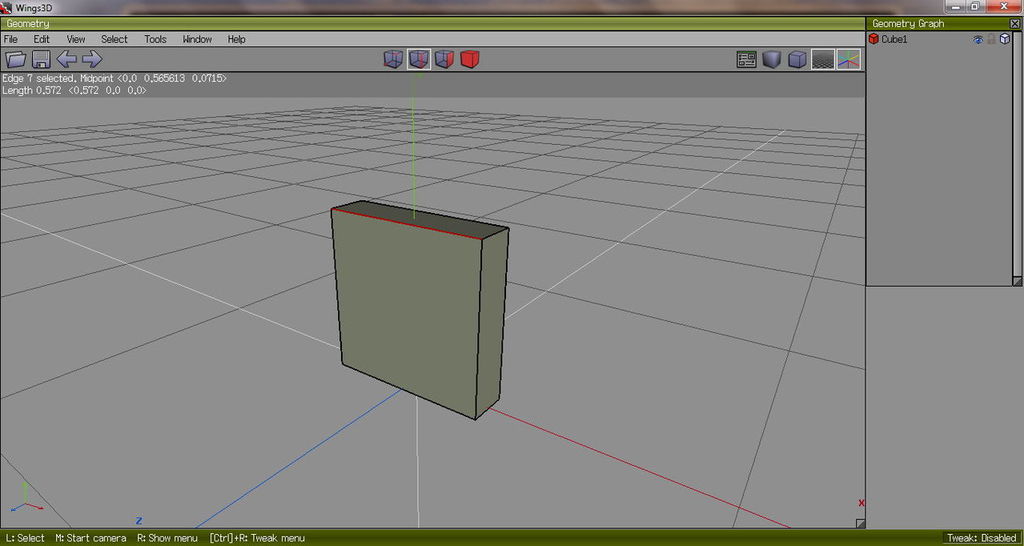Switch to face selection mode
Viewport: 1024px width, 546px height.
pos(444,59)
